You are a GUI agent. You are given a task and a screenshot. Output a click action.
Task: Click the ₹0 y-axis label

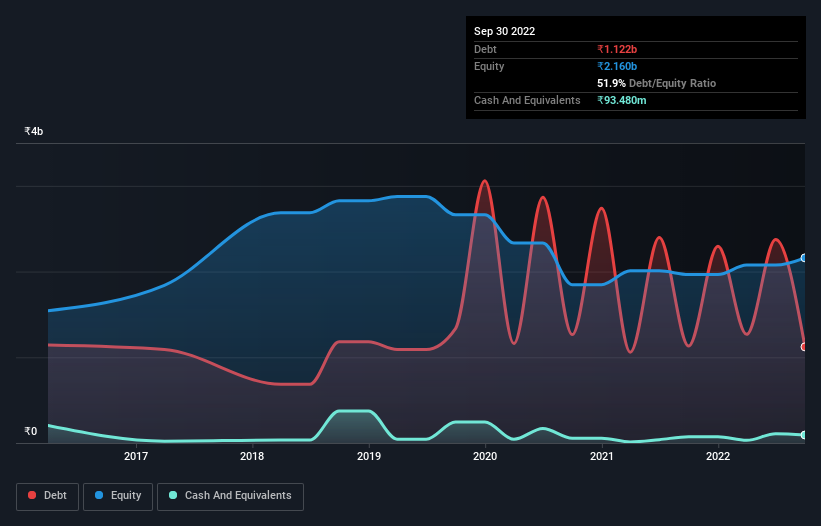31,431
